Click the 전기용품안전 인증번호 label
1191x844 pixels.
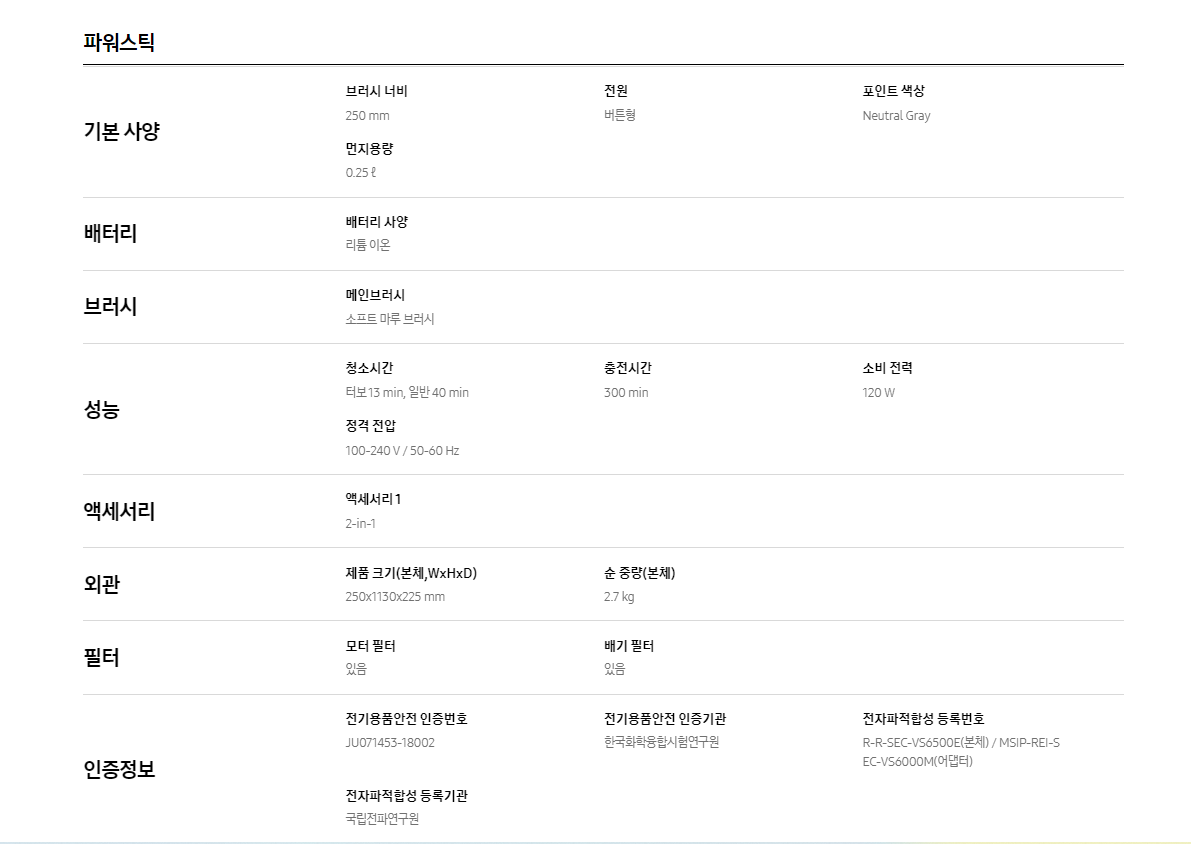tap(406, 719)
